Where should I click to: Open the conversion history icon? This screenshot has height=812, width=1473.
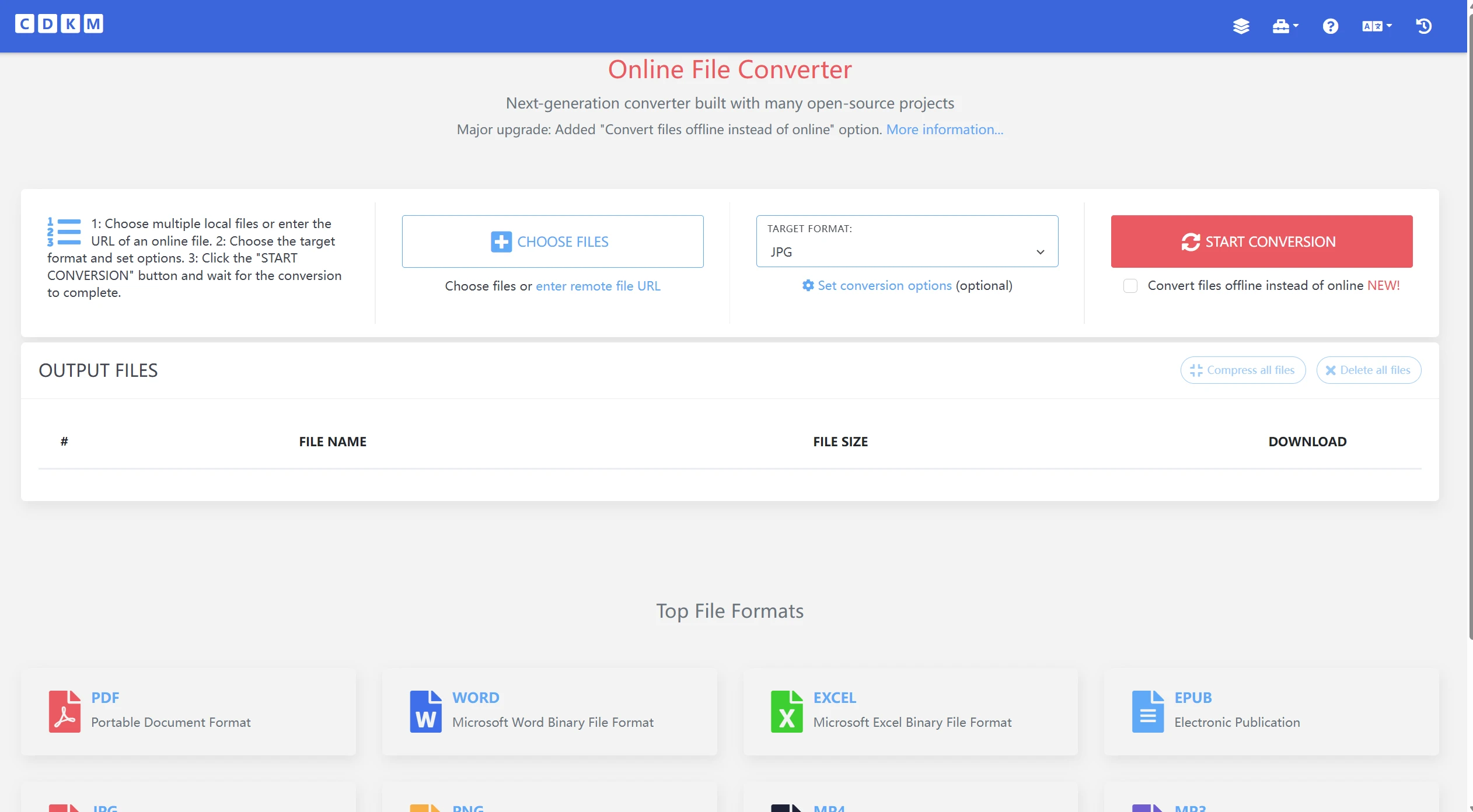tap(1423, 26)
